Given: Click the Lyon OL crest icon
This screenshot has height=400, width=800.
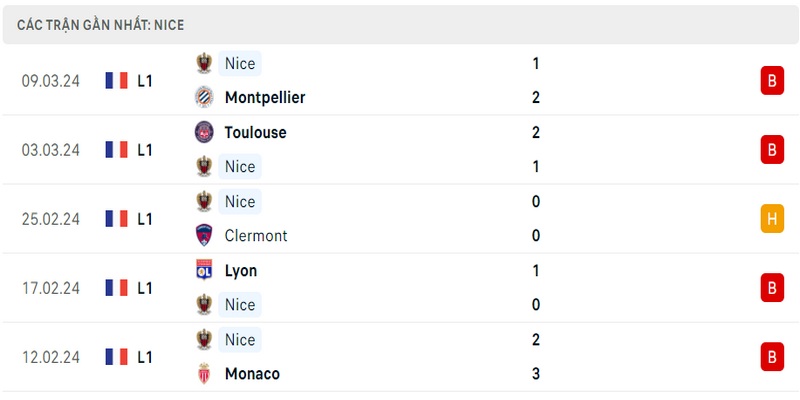Looking at the screenshot, I should pyautogui.click(x=204, y=270).
